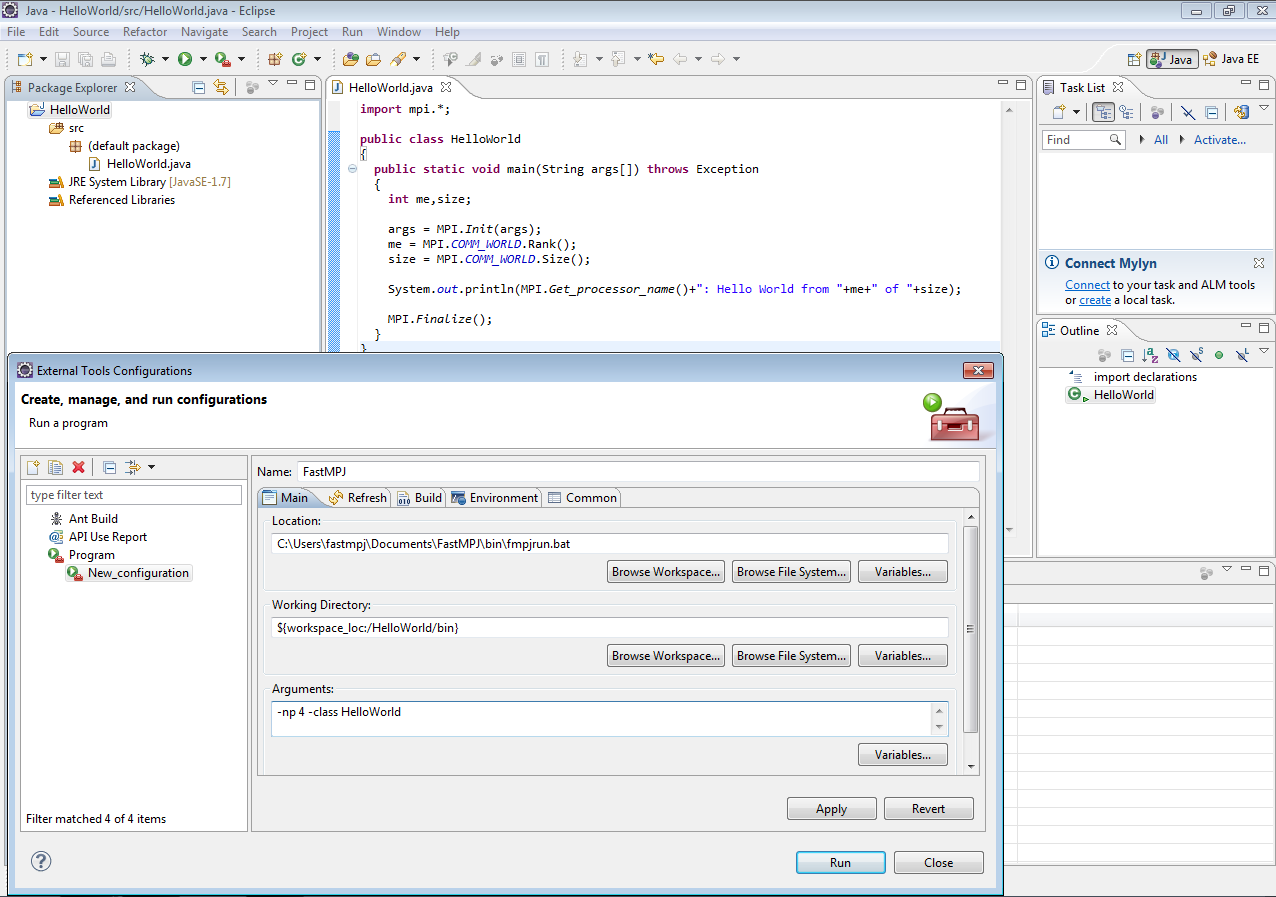Click the 'type filter text' field
The height and width of the screenshot is (897, 1276).
[134, 495]
